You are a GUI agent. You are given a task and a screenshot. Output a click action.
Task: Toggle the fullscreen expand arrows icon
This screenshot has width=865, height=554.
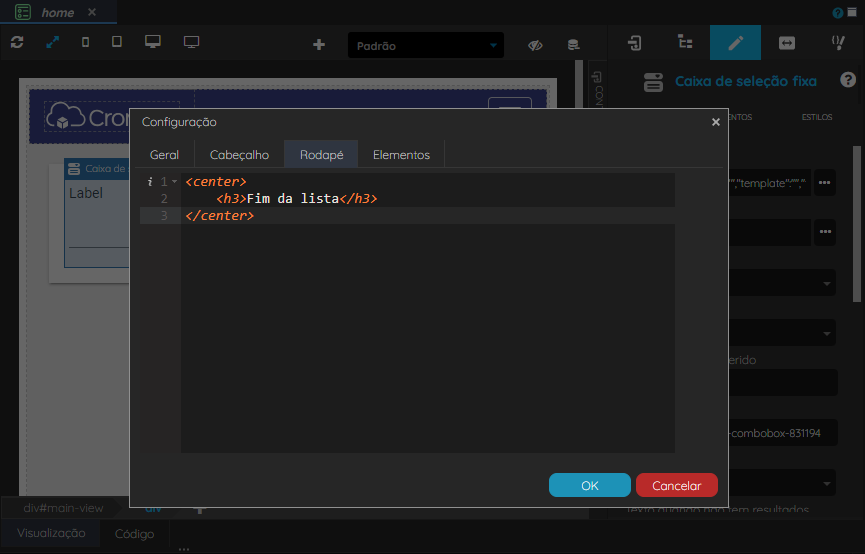pyautogui.click(x=52, y=42)
